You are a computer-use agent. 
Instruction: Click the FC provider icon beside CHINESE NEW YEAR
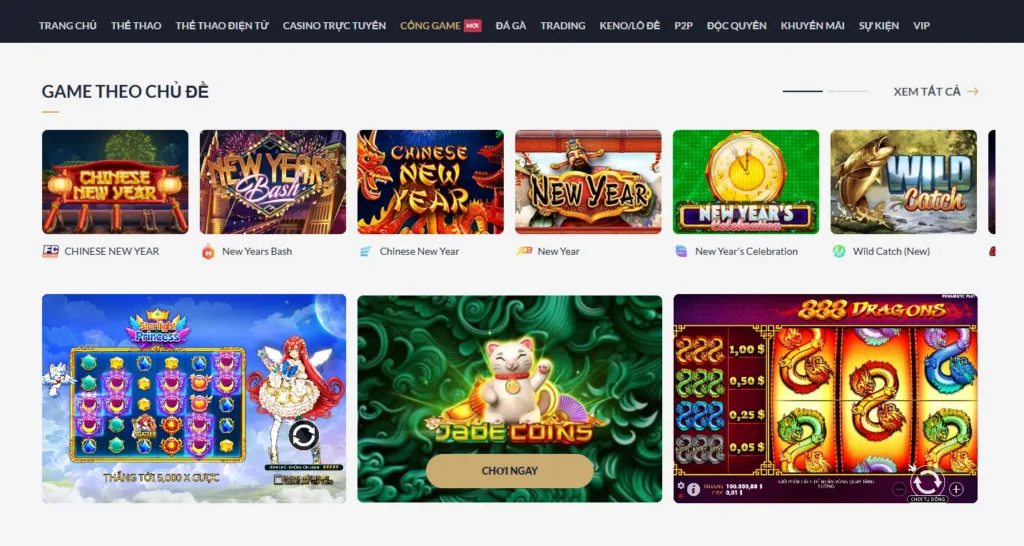pyautogui.click(x=50, y=251)
